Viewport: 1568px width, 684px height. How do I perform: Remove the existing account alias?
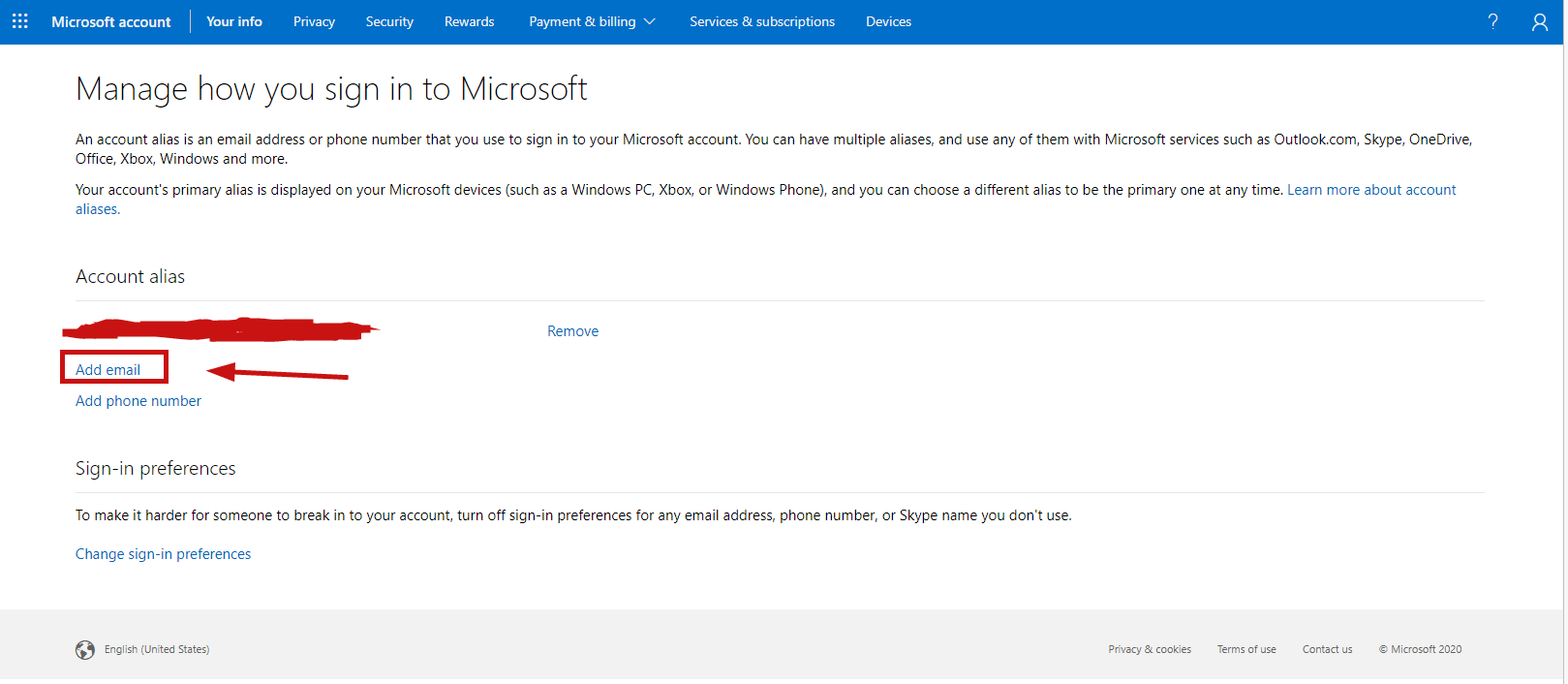(572, 331)
